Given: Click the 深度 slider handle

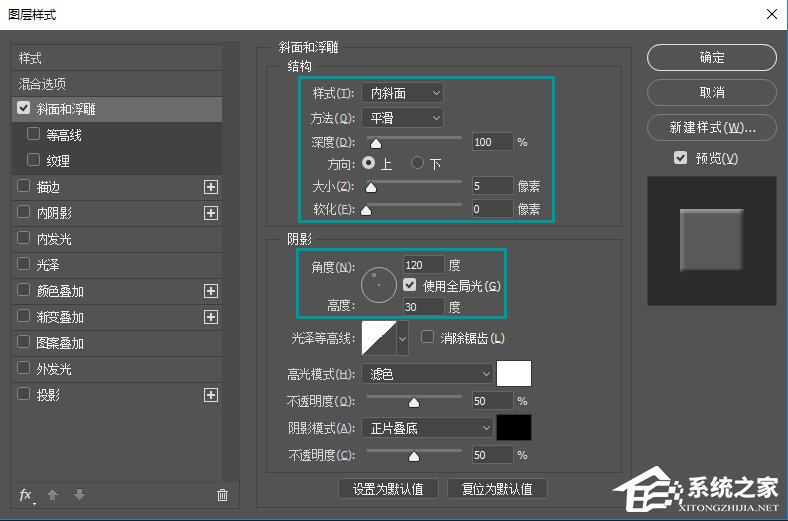Looking at the screenshot, I should coord(375,144).
